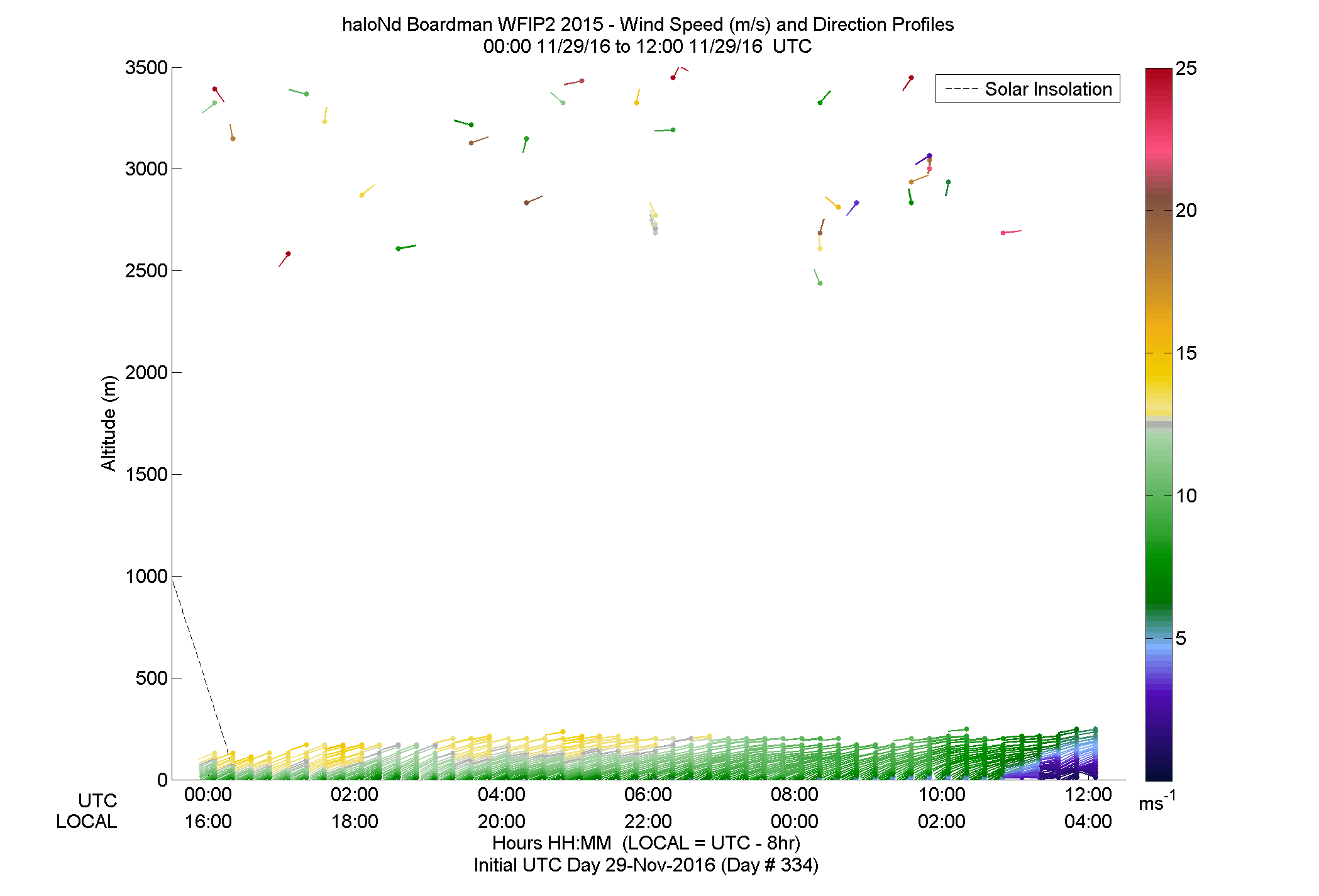Viewport: 1319px width, 896px height.
Task: Click the LOCAL 16:00 time label
Action: [x=208, y=822]
